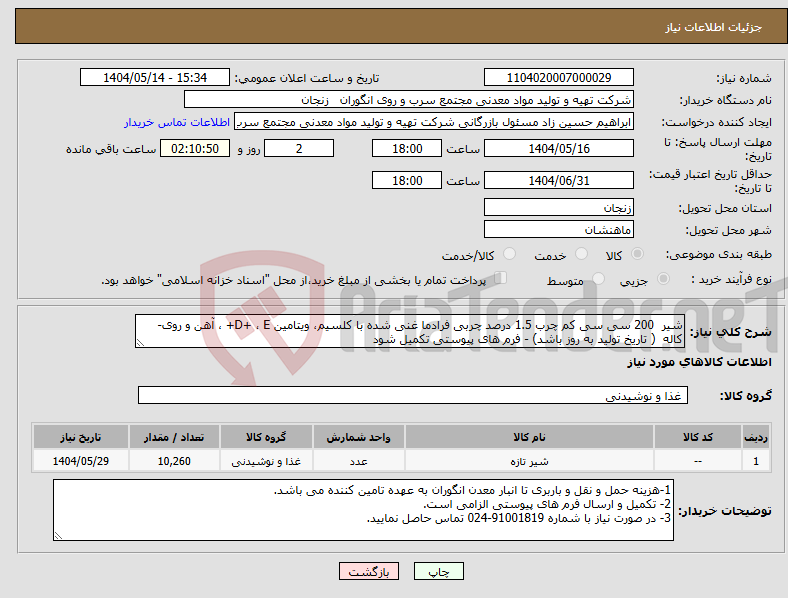Click the شرح کلی نیاز text area
The height and width of the screenshot is (598, 788).
[x=410, y=332]
